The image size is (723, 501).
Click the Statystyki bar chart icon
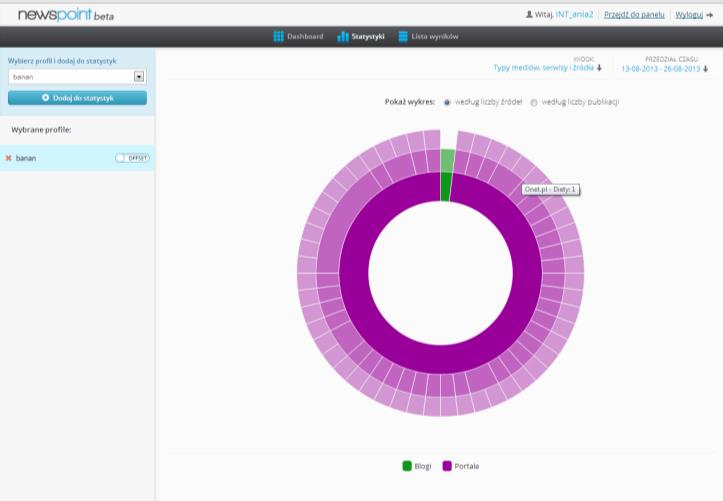point(343,36)
